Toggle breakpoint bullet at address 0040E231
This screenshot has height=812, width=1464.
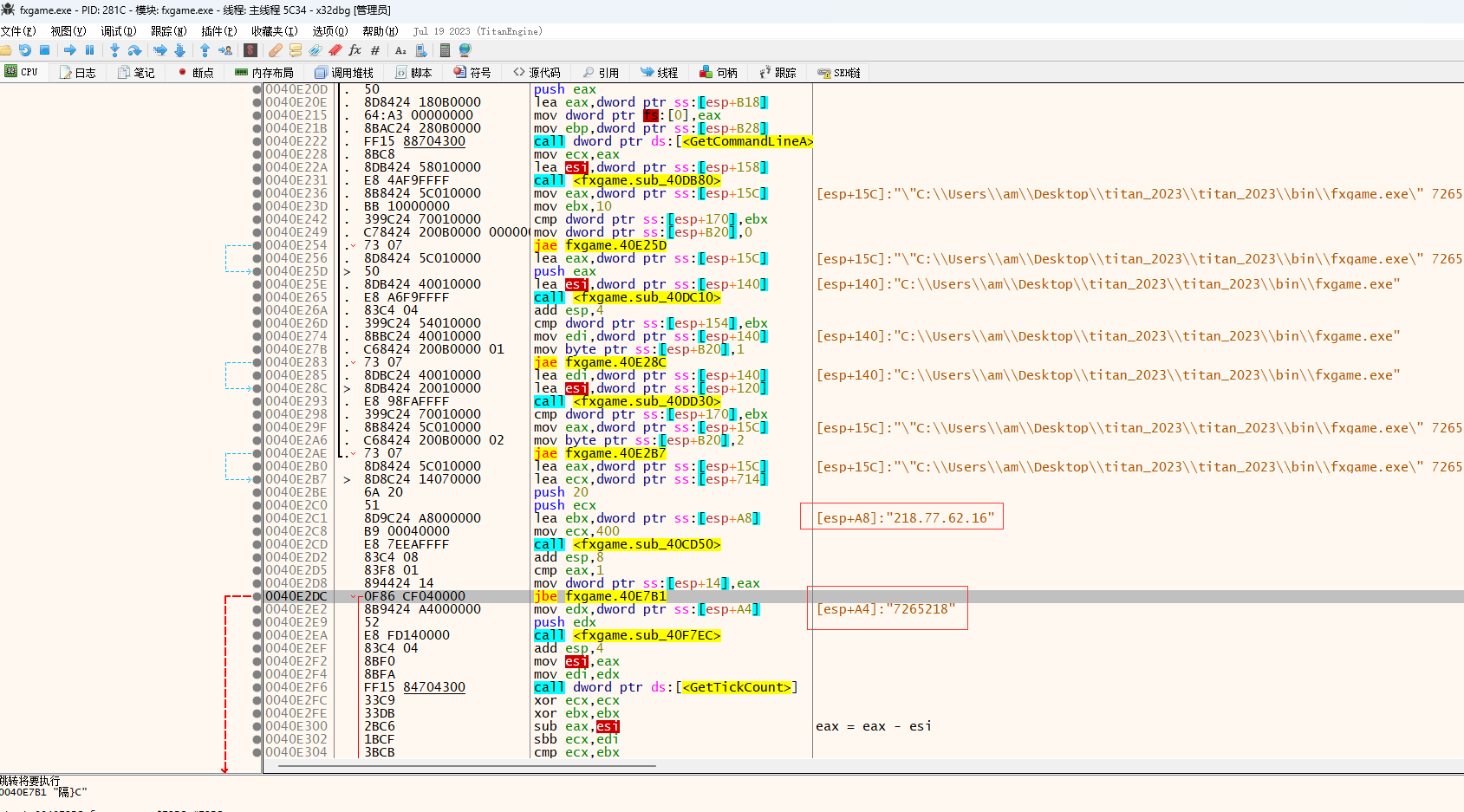click(257, 180)
